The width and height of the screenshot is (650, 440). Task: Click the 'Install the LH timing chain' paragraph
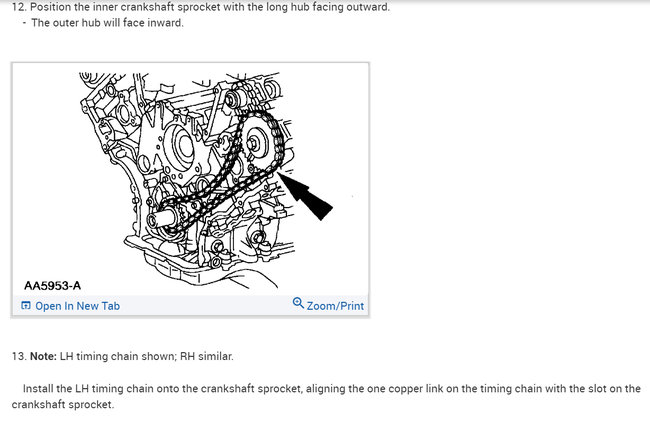[x=326, y=396]
